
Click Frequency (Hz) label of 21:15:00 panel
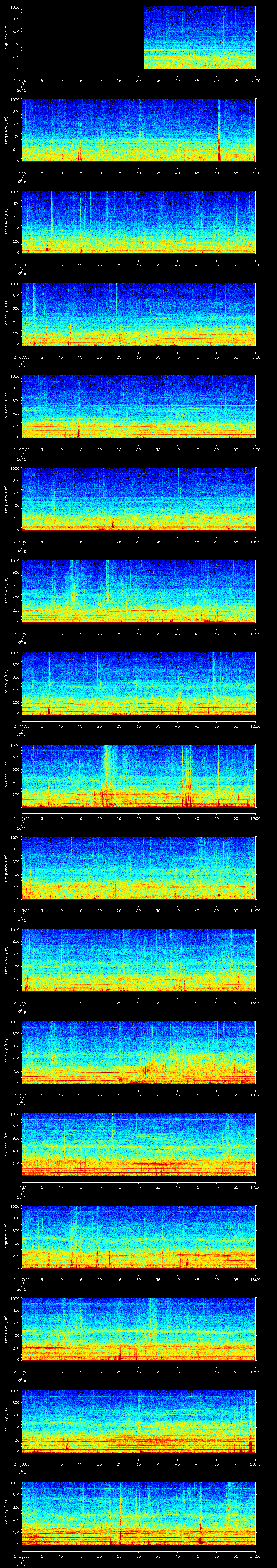pos(6,1052)
